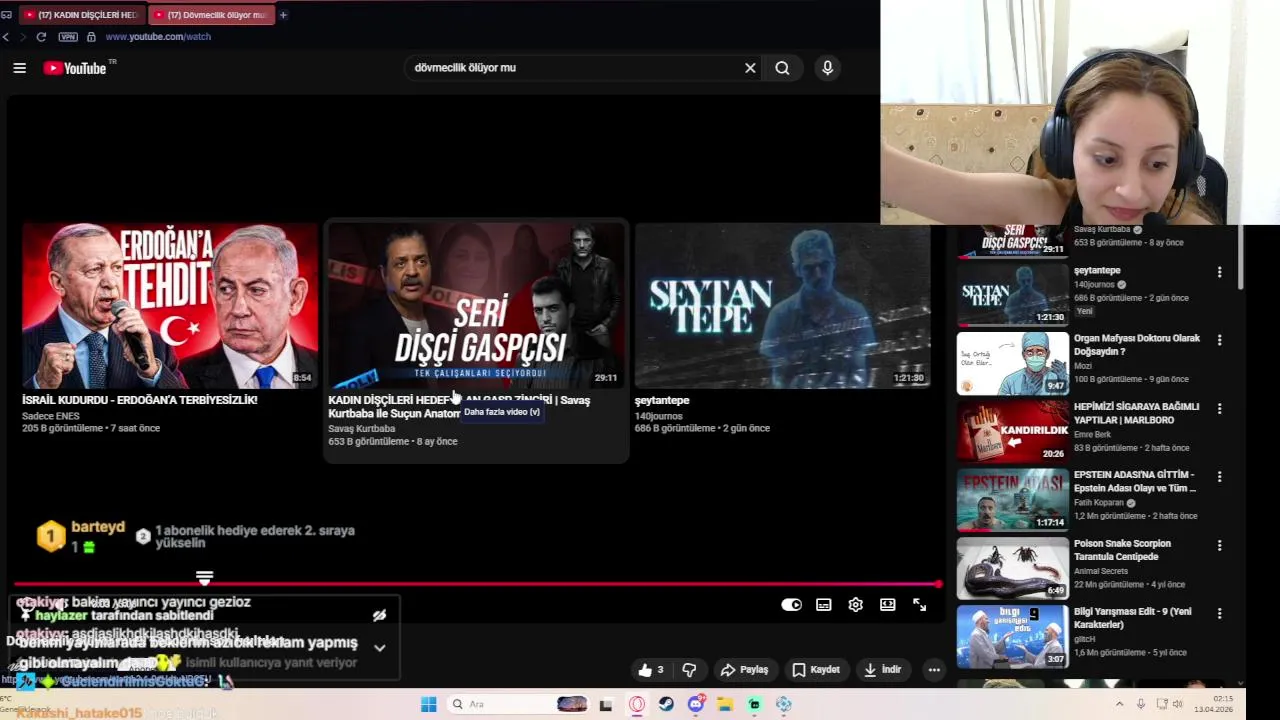This screenshot has height=720, width=1280.
Task: Start voice search with the microphone
Action: click(x=827, y=68)
